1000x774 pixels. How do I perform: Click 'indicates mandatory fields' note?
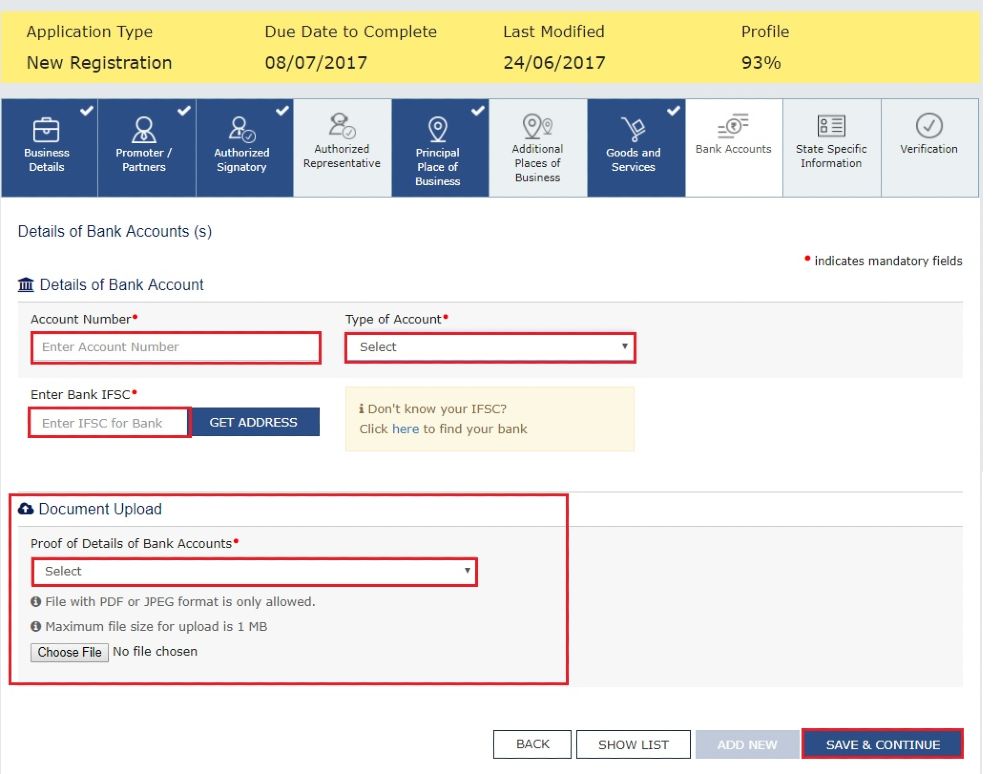(888, 261)
